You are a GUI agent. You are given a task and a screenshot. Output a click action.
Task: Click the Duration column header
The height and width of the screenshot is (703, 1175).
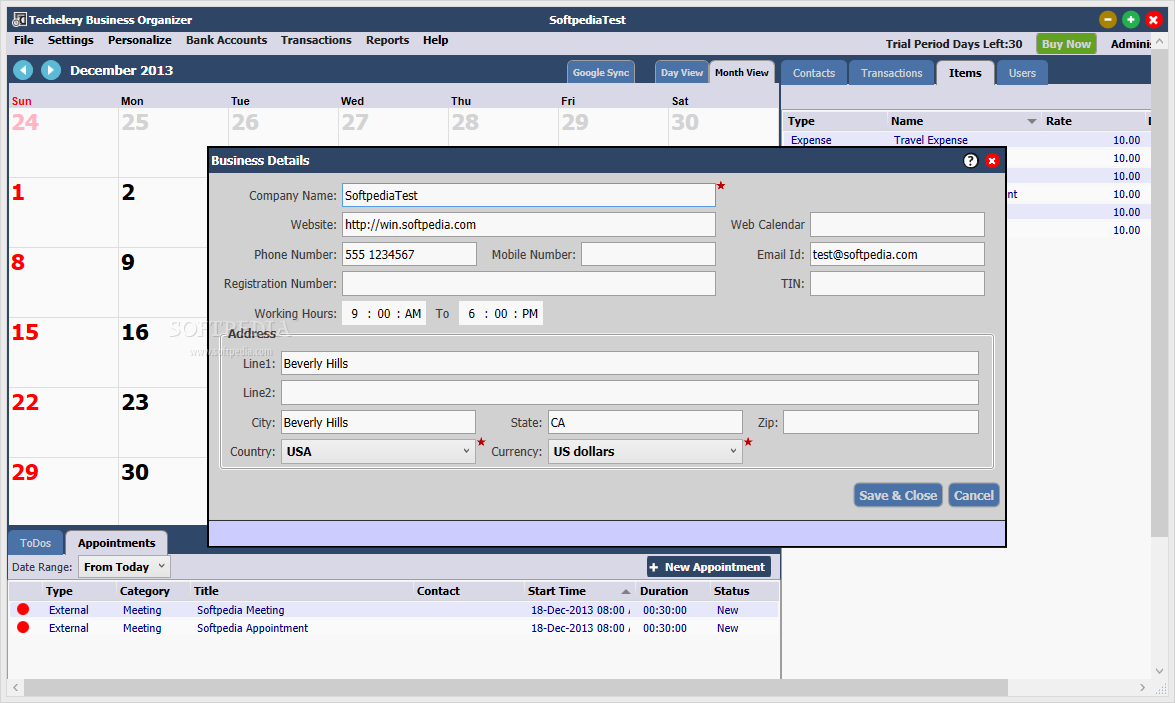click(x=664, y=591)
